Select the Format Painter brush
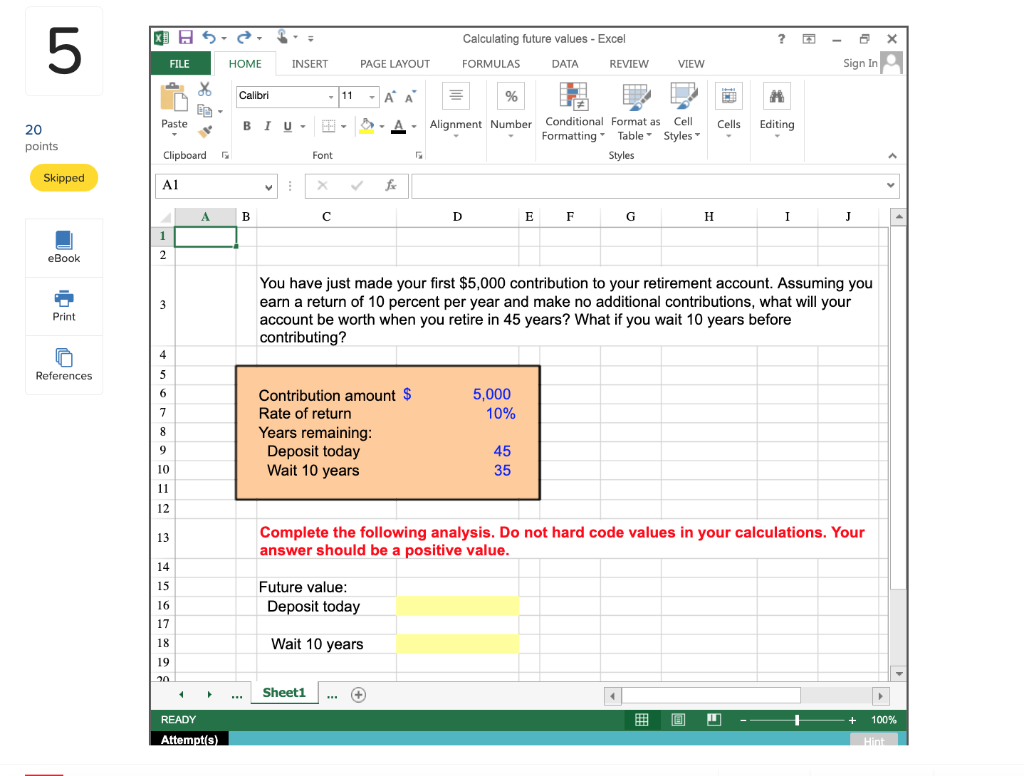The image size is (1024, 776). (x=205, y=132)
